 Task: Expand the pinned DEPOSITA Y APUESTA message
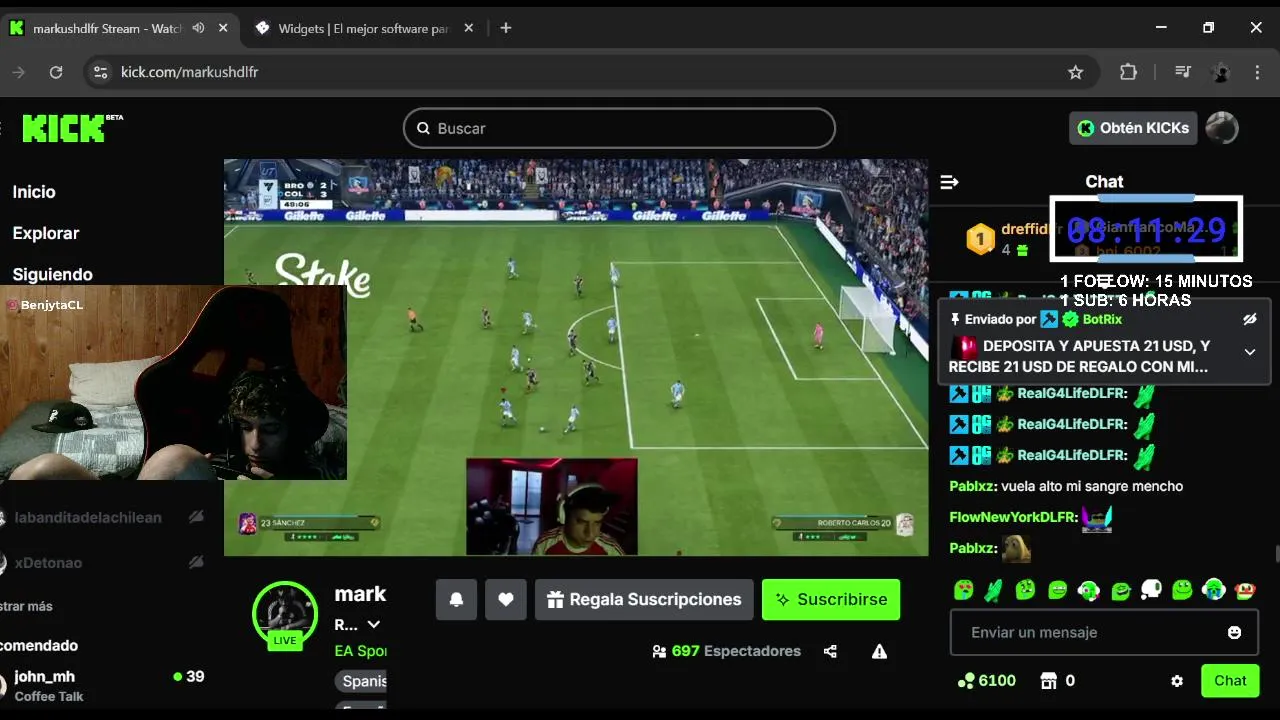[x=1250, y=352]
